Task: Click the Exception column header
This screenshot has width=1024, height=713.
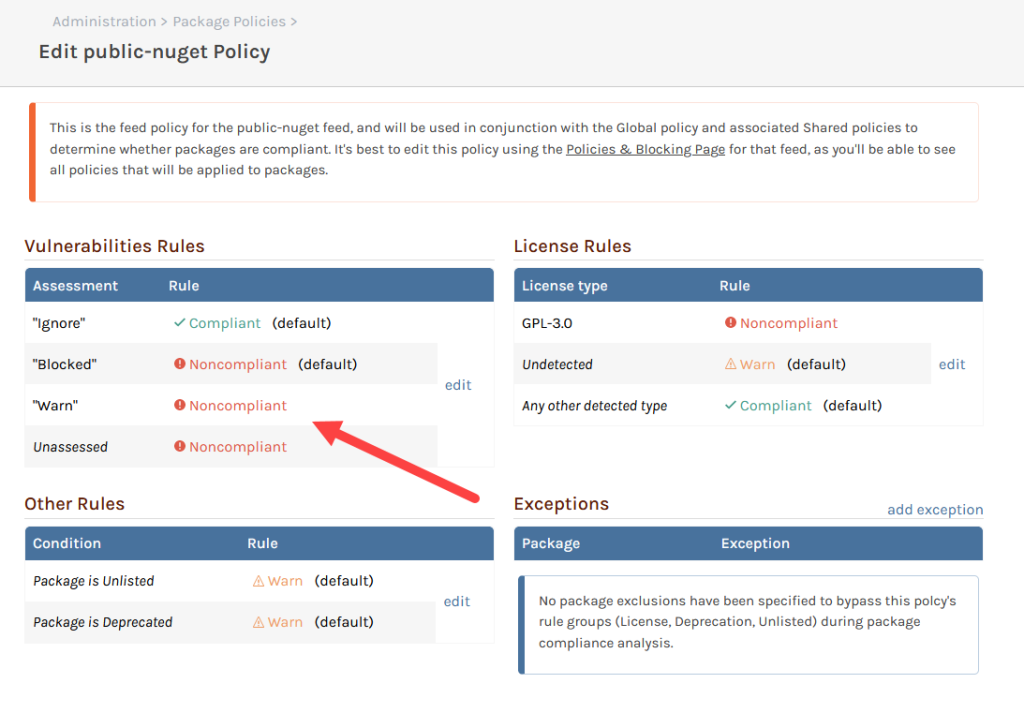Action: [x=755, y=543]
